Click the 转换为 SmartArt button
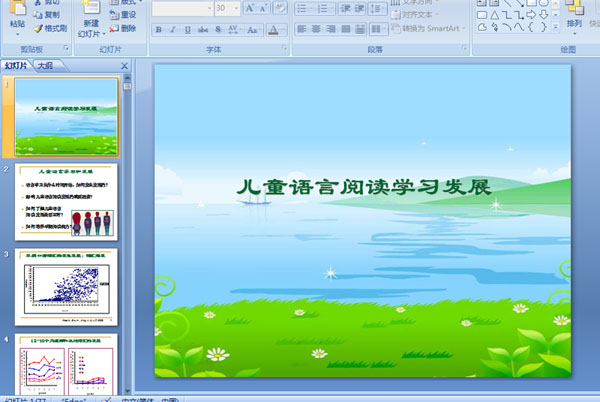 [429, 28]
